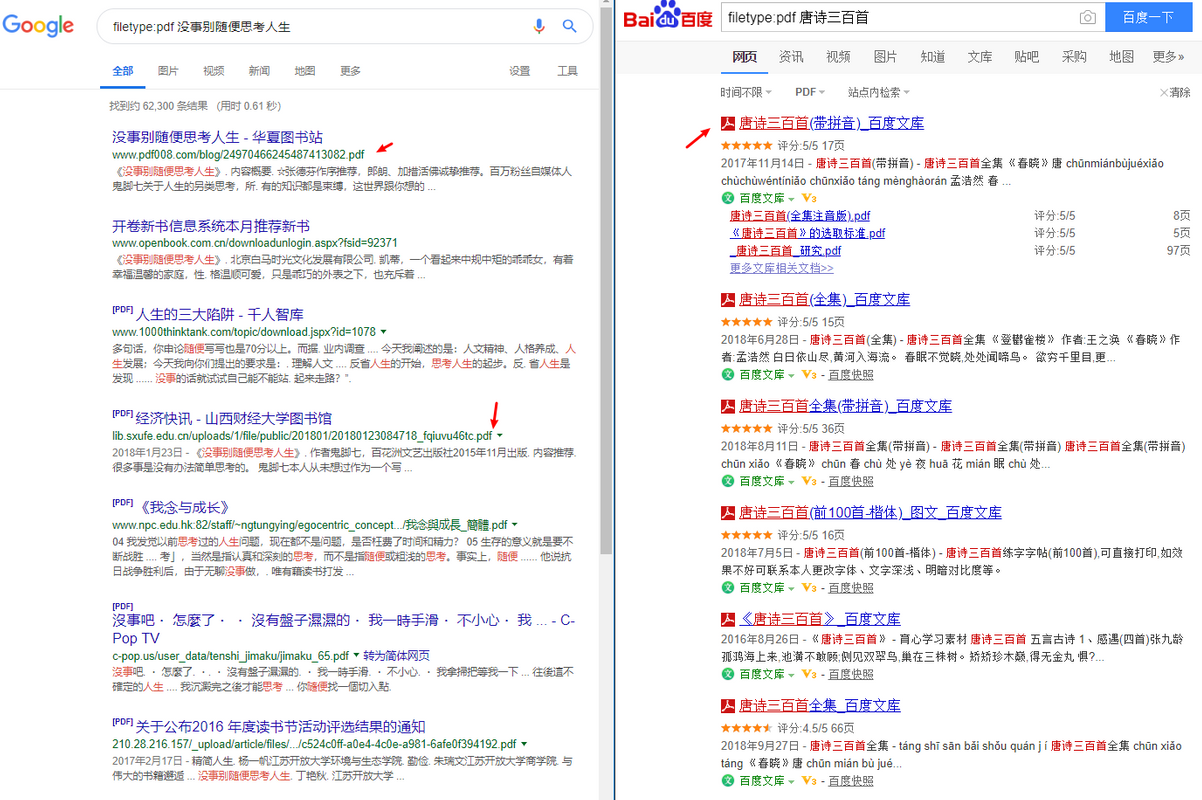Open the 关于公布2016 年度读书节活动评选结果的通知 result

(281, 727)
